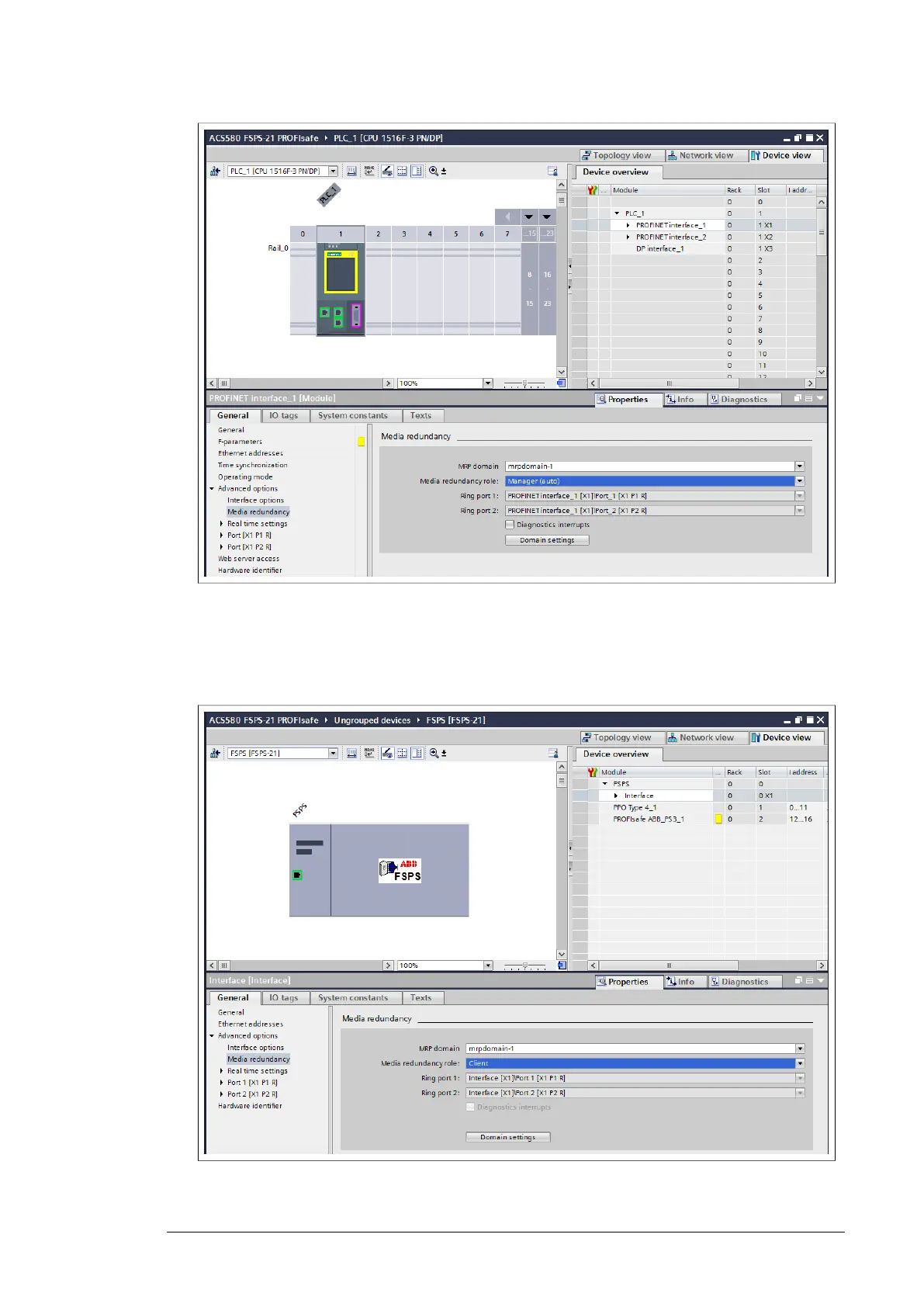The height and width of the screenshot is (1307, 924).
Task: Open the 100% zoom dropdown in PLC_1 window
Action: click(x=488, y=383)
